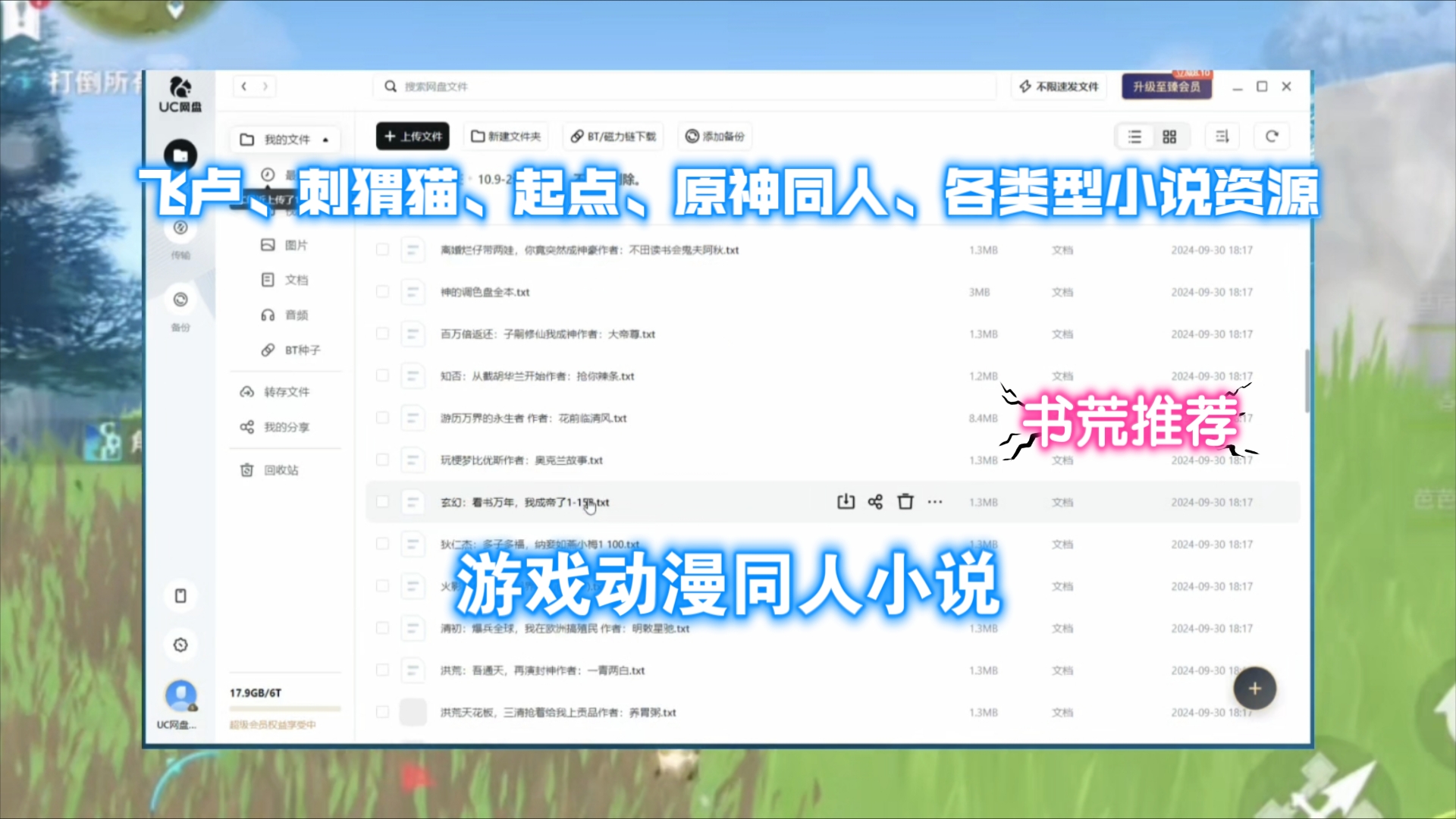This screenshot has height=819, width=1456.
Task: Open file 玩梗梦比优斯
Action: [522, 460]
